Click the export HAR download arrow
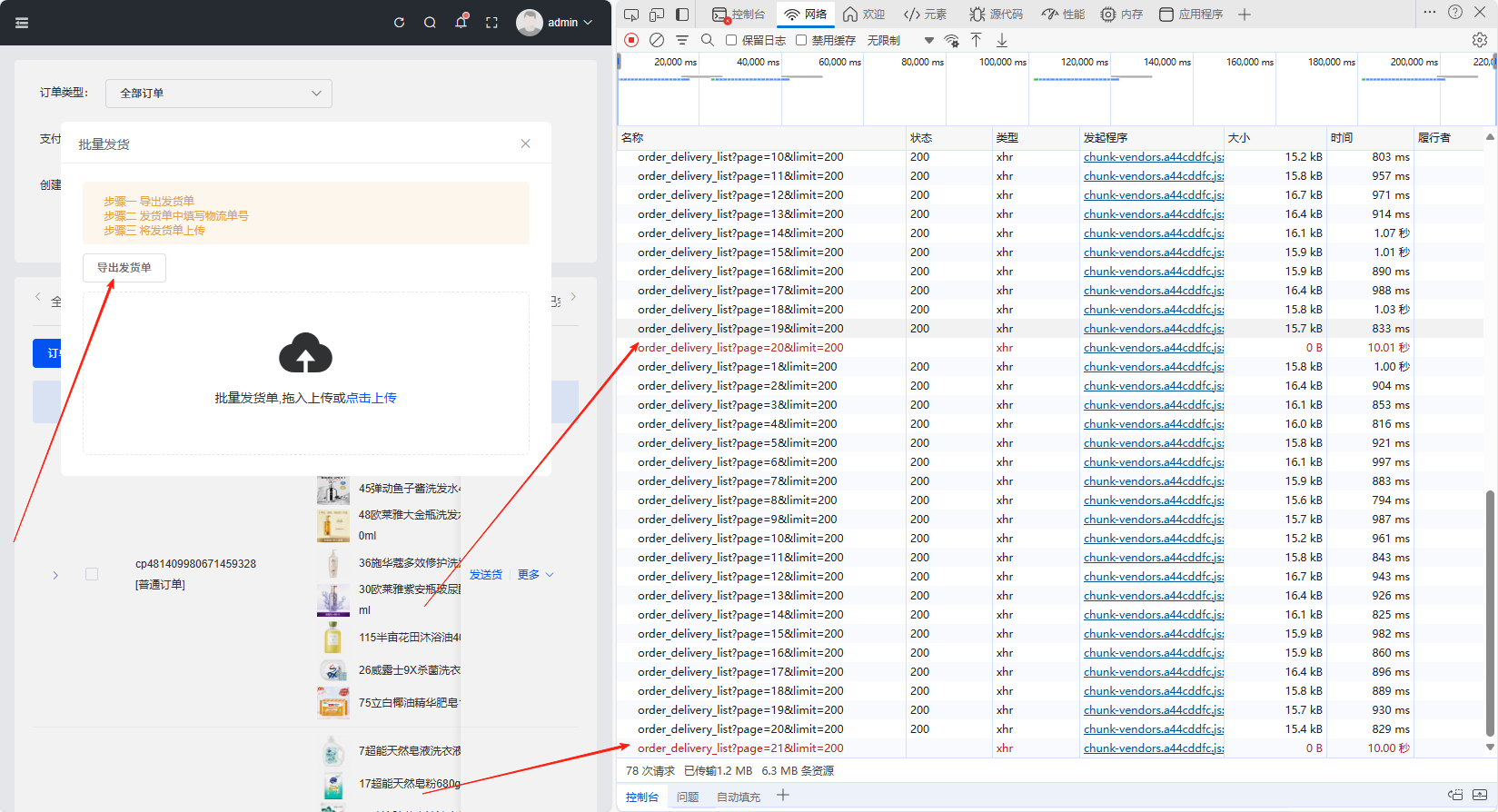The height and width of the screenshot is (812, 1498). tap(1002, 40)
